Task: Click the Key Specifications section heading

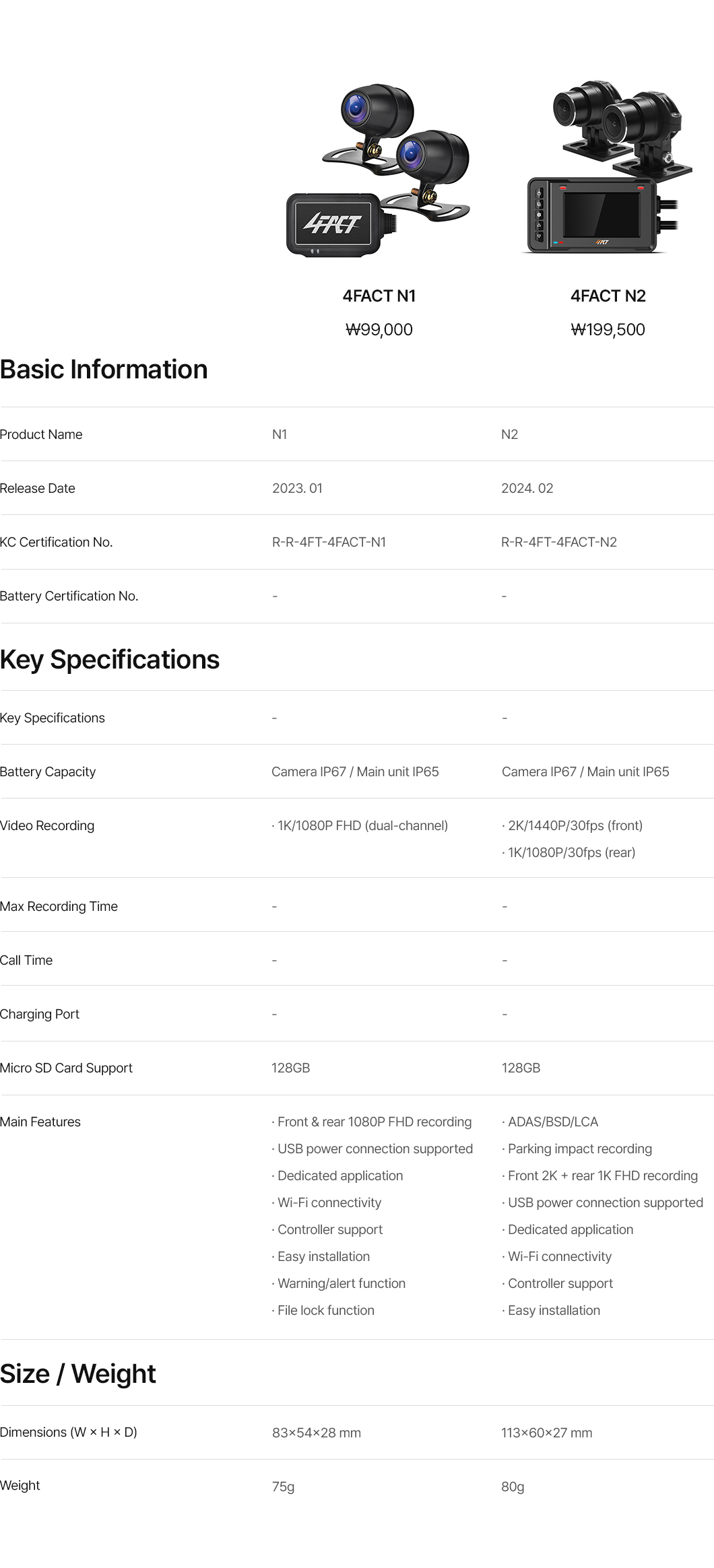Action: 110,660
